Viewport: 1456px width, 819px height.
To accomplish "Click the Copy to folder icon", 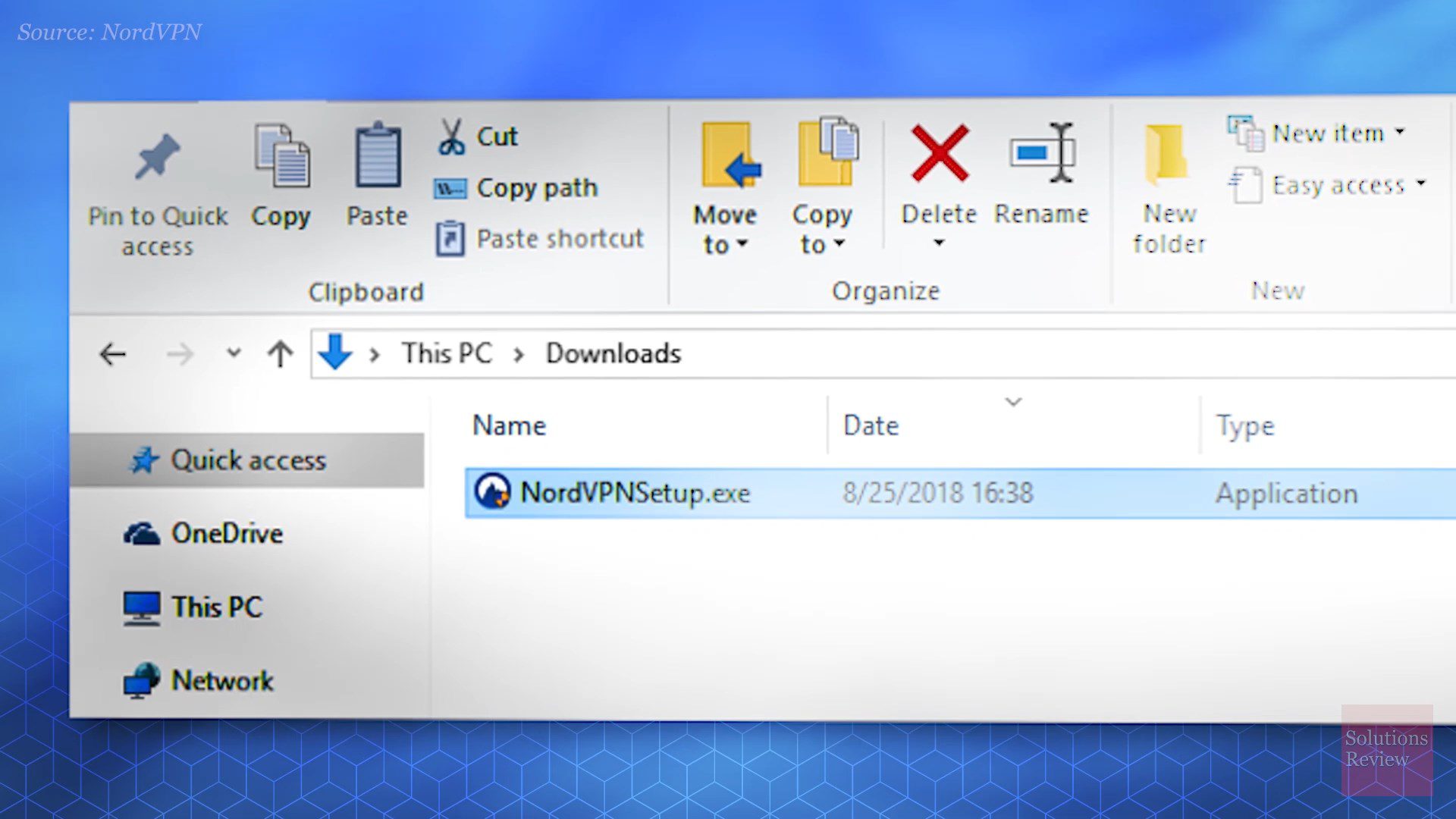I will click(827, 152).
